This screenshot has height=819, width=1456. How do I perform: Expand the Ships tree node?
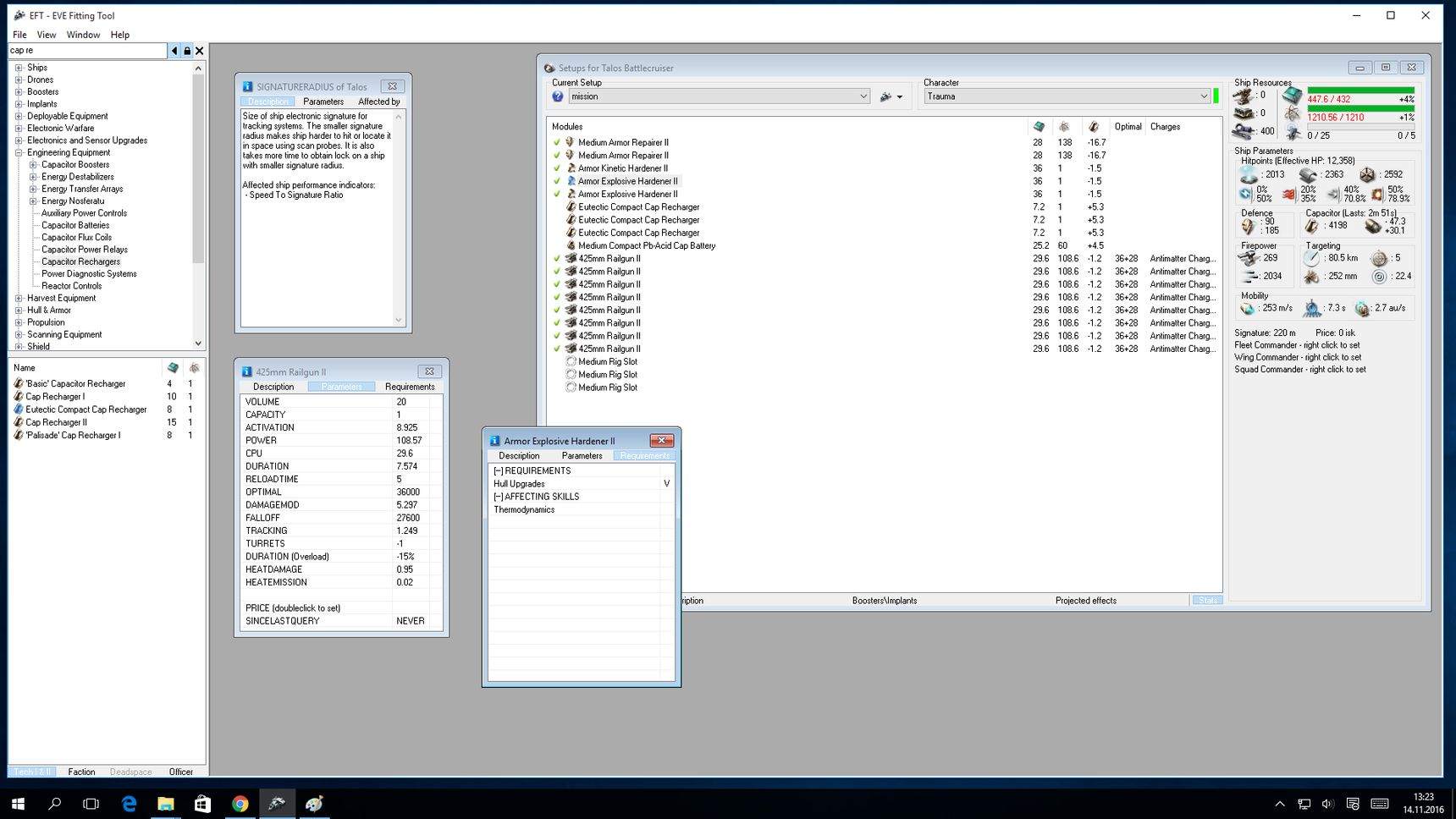click(19, 68)
